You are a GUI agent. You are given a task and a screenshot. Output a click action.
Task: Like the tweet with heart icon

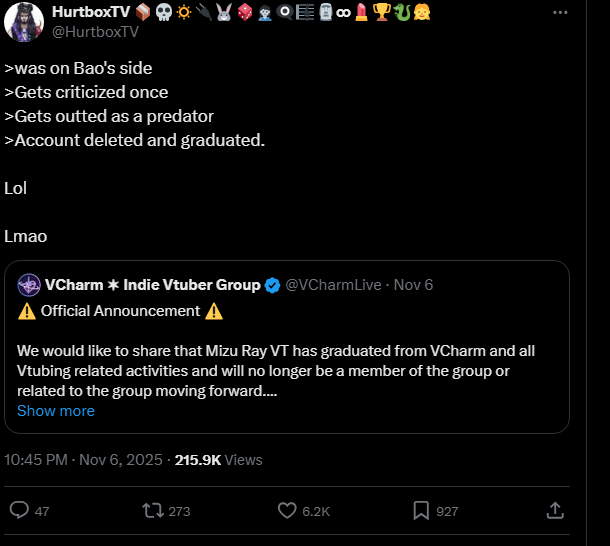[285, 510]
